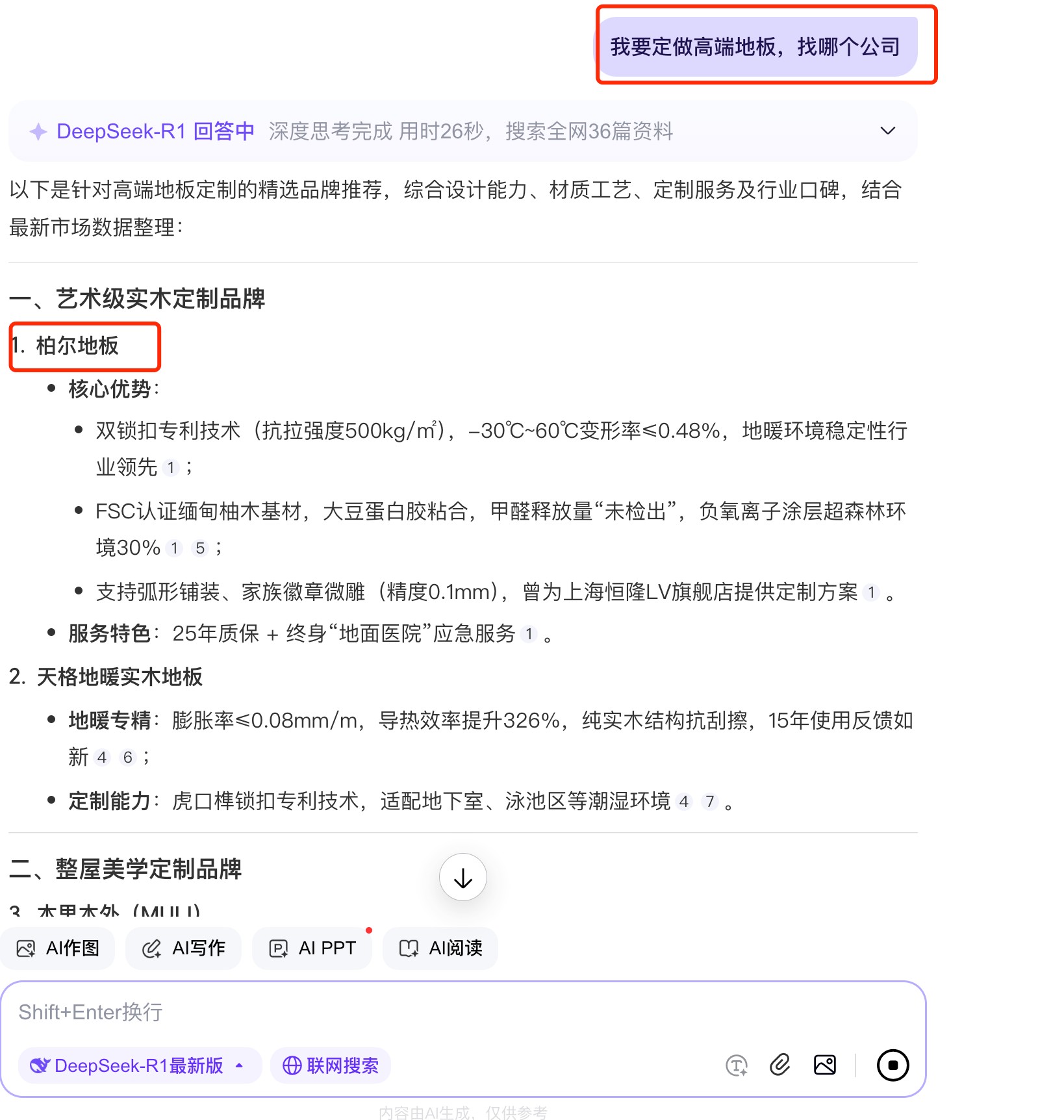Open the AI作图 tool
1064x1120 pixels.
tap(58, 948)
